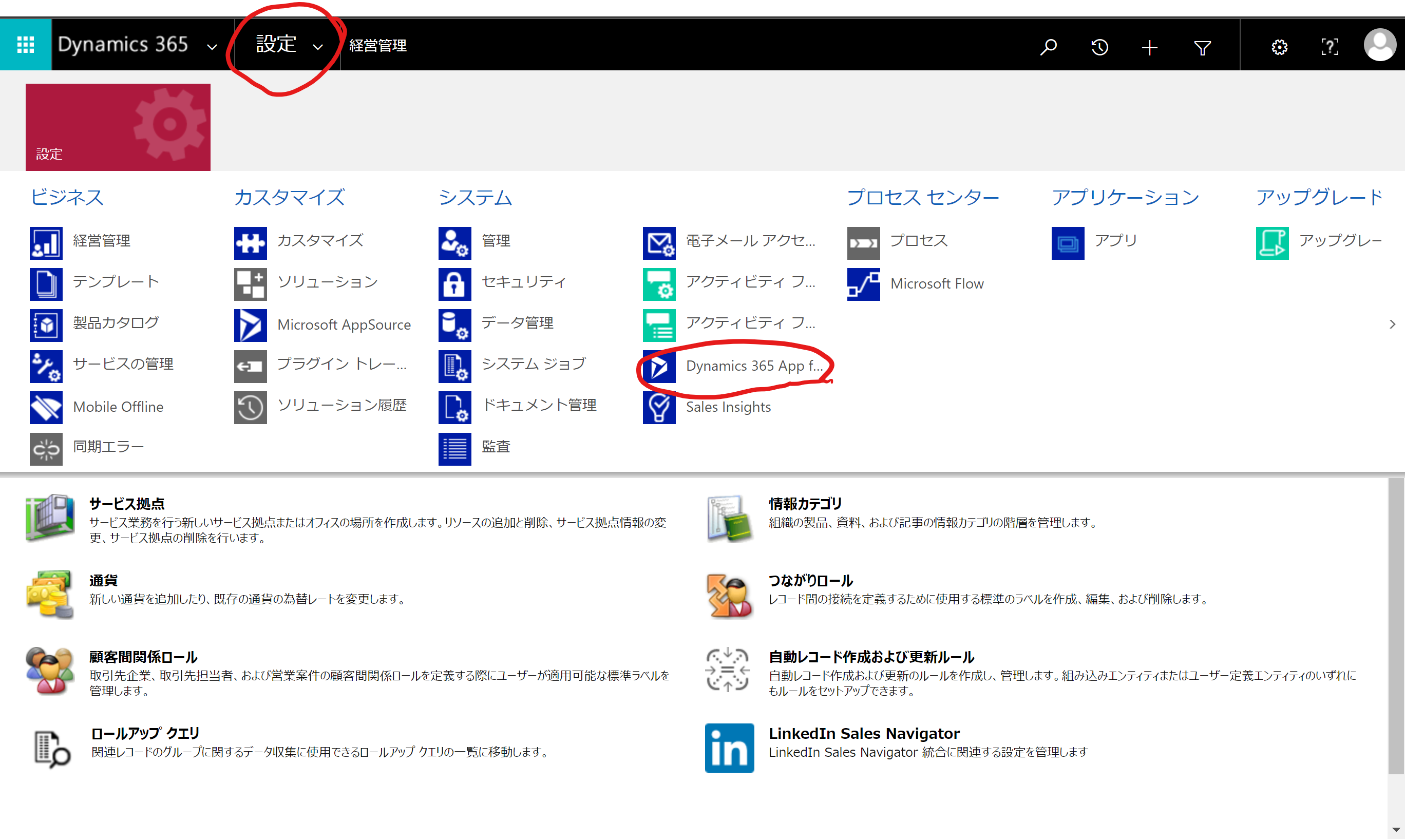Open the settings gear icon
The height and width of the screenshot is (840, 1405).
(1279, 47)
